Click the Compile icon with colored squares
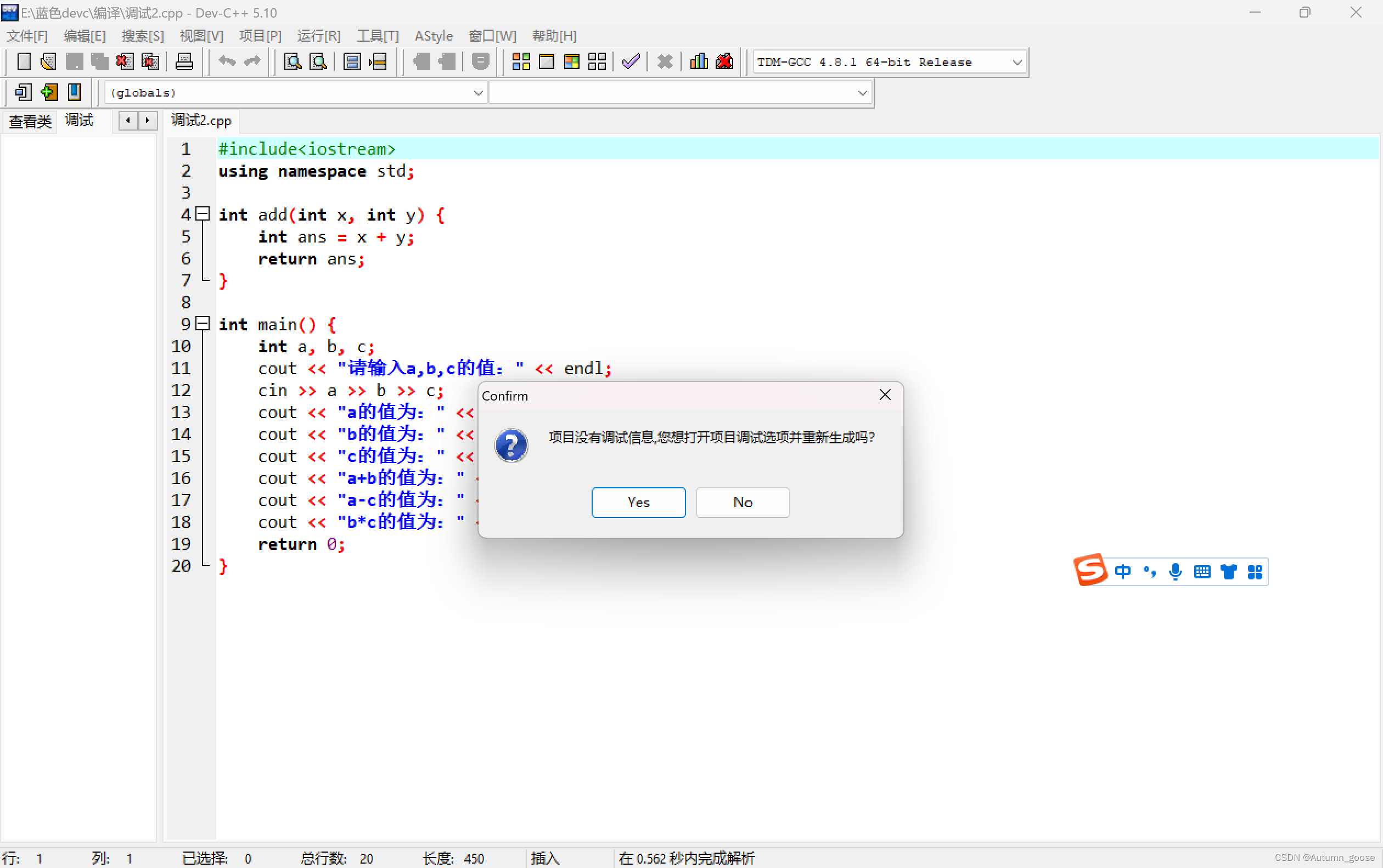 point(521,61)
